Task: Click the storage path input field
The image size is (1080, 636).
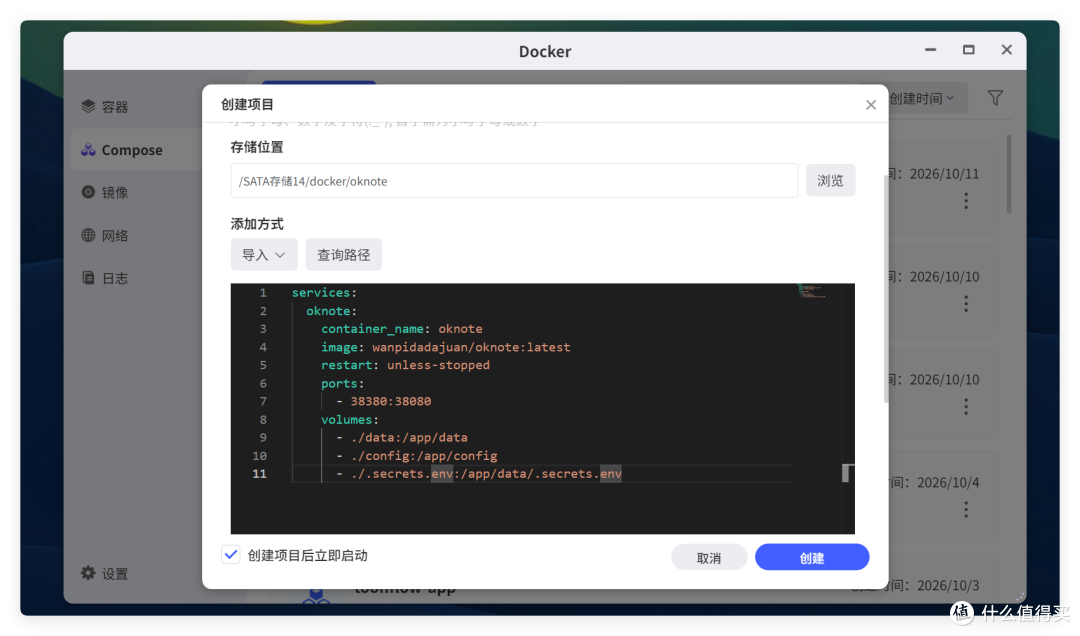Action: tap(514, 181)
